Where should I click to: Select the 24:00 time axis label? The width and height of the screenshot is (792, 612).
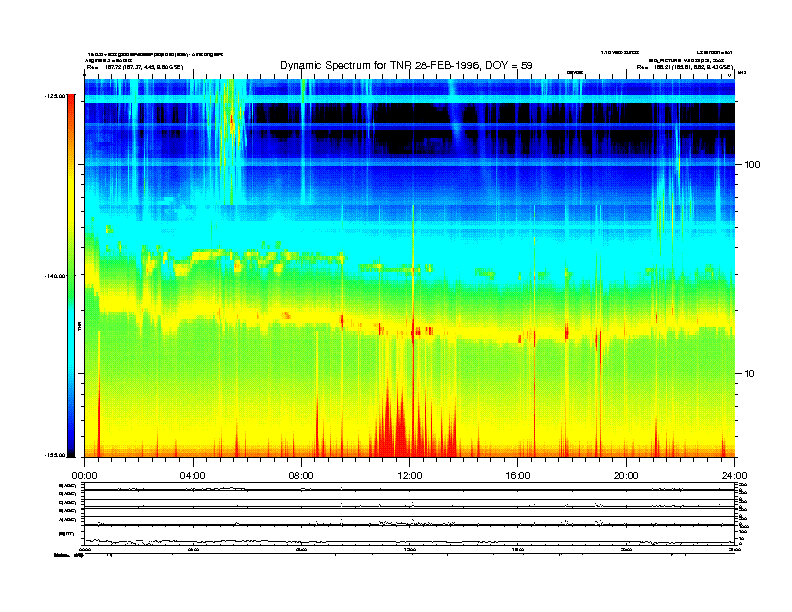(734, 476)
